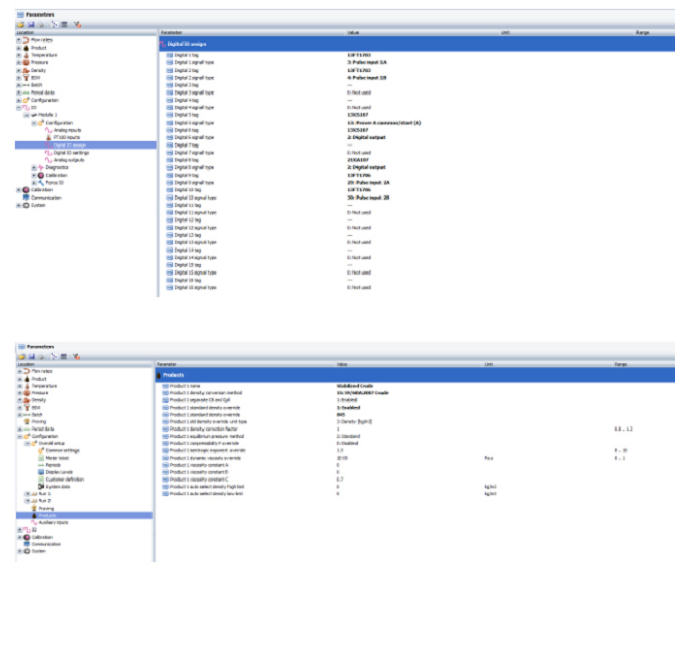
Task: Click Print icon in Products window toolbar
Action: [x=41, y=356]
